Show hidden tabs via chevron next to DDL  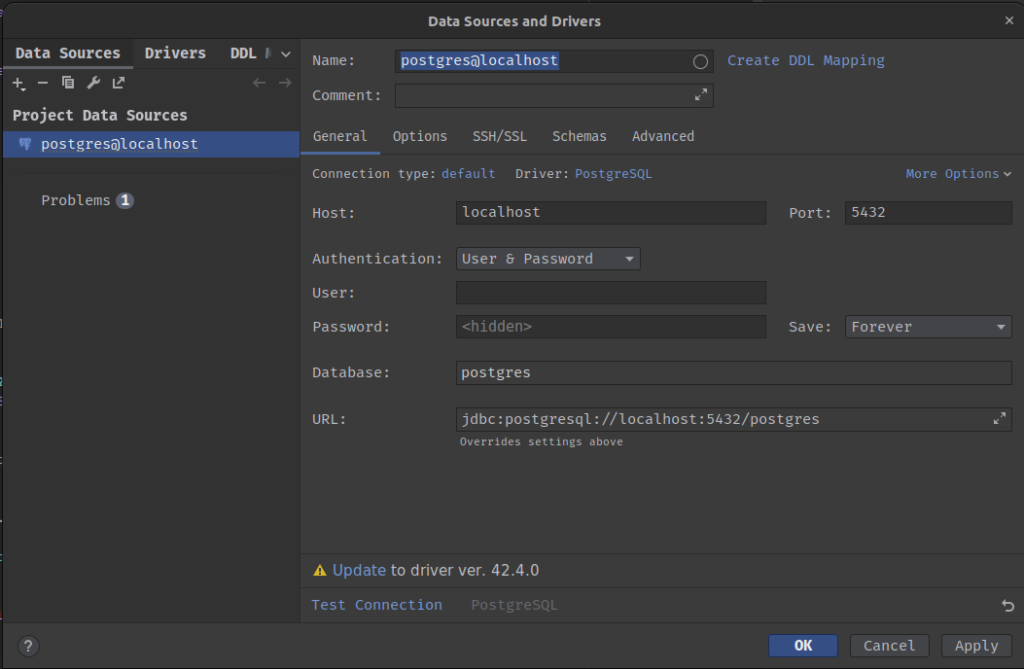coord(285,54)
